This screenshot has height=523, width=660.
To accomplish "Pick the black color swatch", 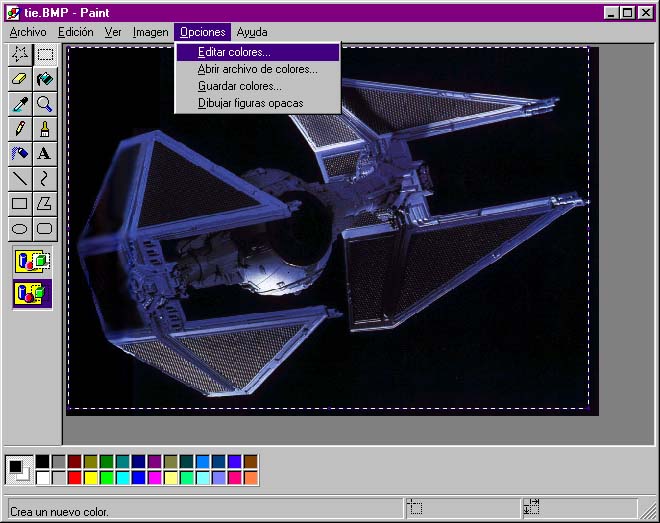I will (x=43, y=462).
